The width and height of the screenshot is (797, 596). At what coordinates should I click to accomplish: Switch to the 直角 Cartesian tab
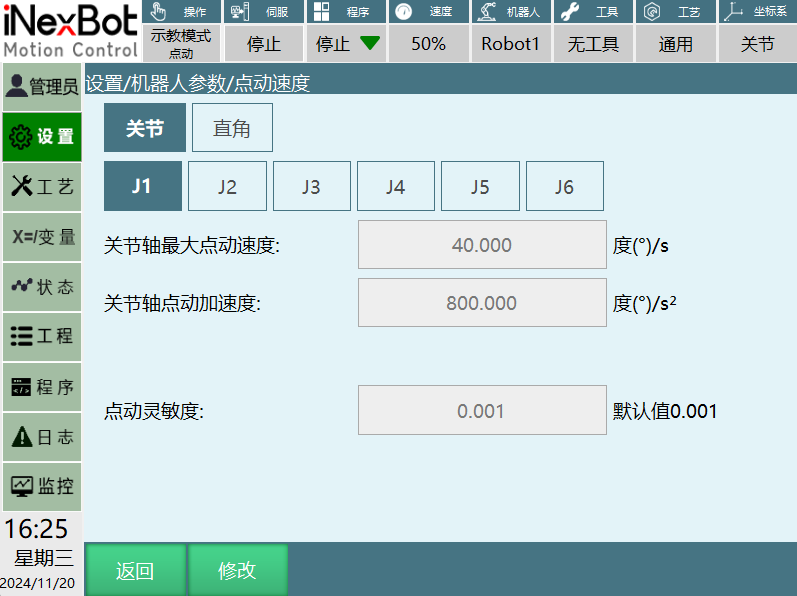coord(232,128)
